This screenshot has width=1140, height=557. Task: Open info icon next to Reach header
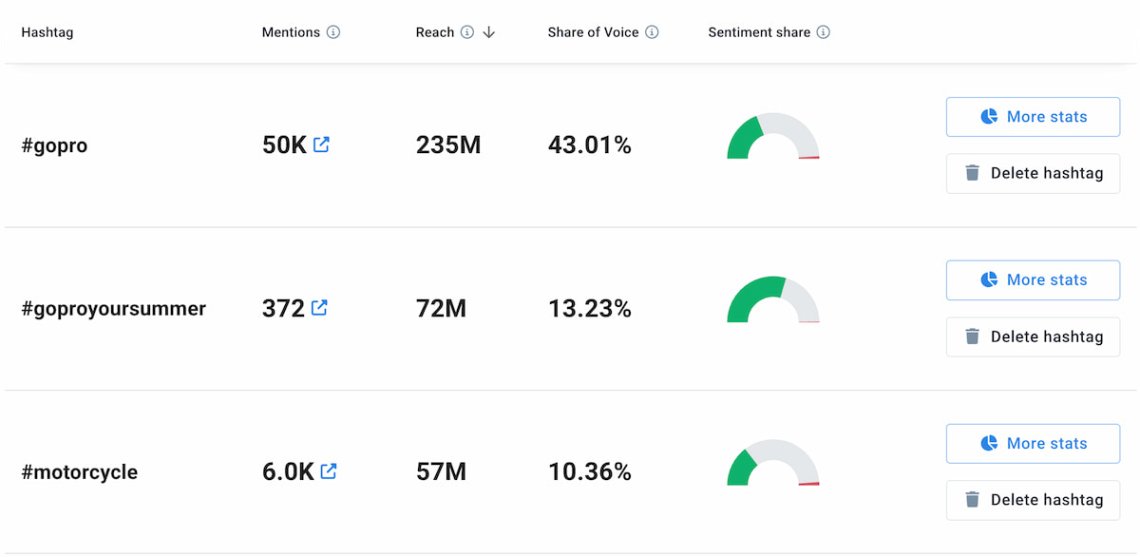(467, 32)
